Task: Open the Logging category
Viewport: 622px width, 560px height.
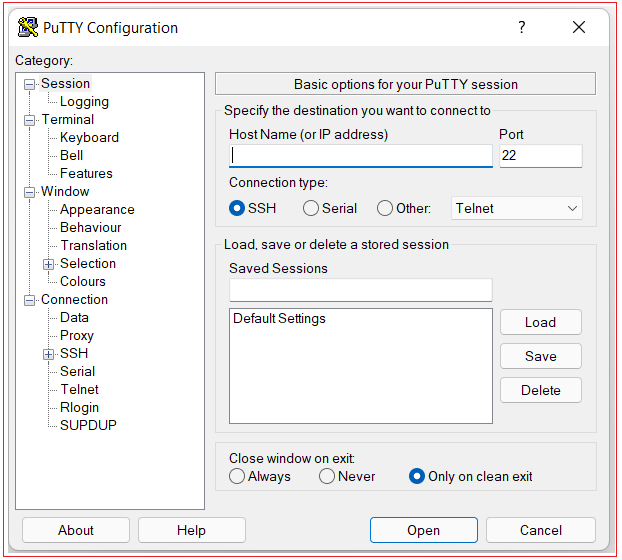Action: (x=84, y=102)
